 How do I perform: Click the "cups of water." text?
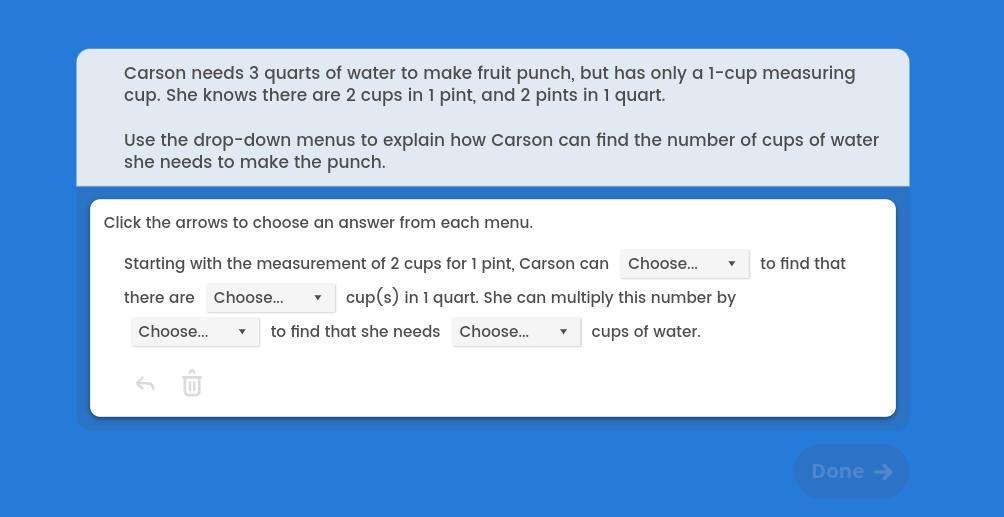[x=646, y=332]
